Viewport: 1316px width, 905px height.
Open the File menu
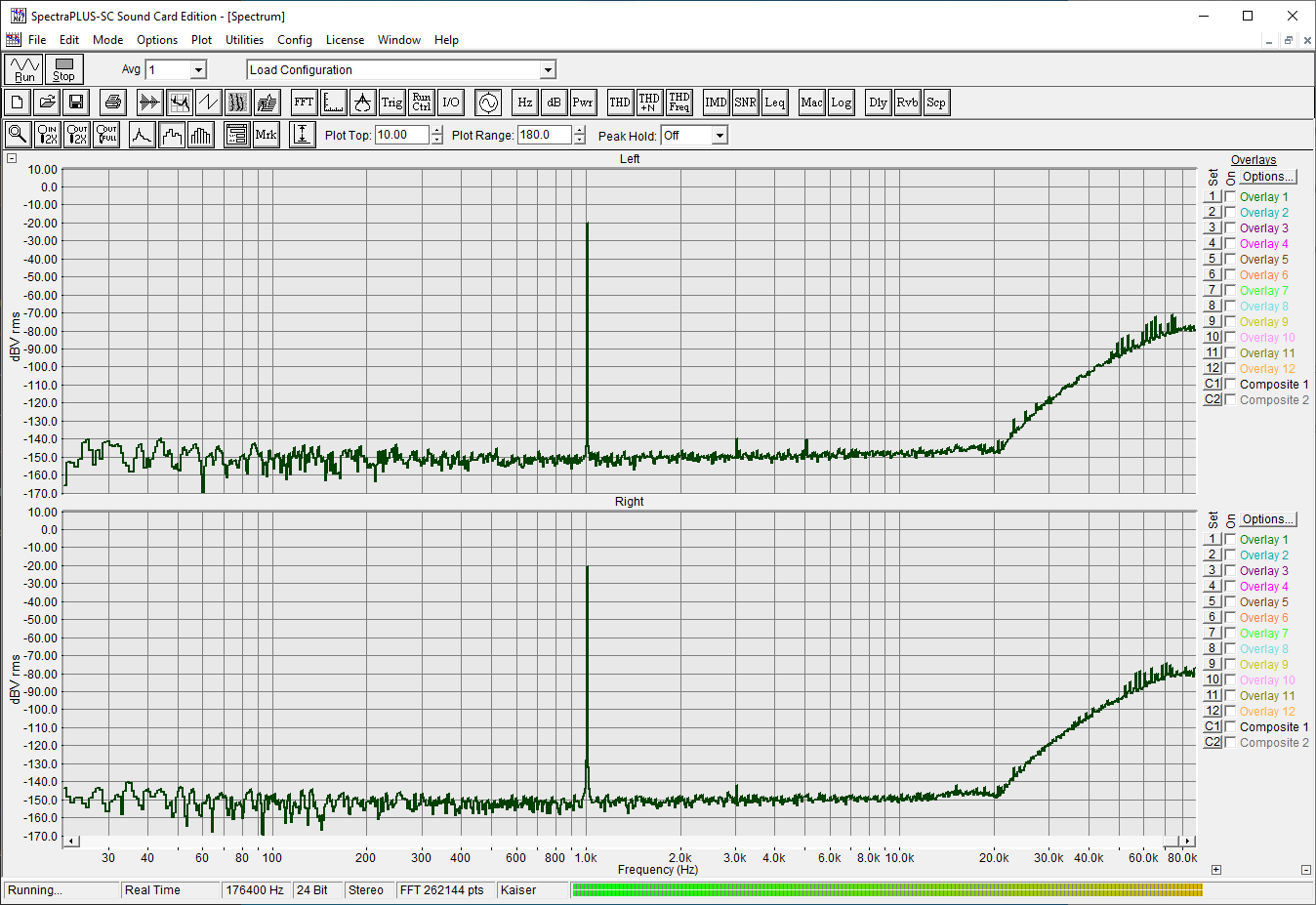(x=37, y=40)
